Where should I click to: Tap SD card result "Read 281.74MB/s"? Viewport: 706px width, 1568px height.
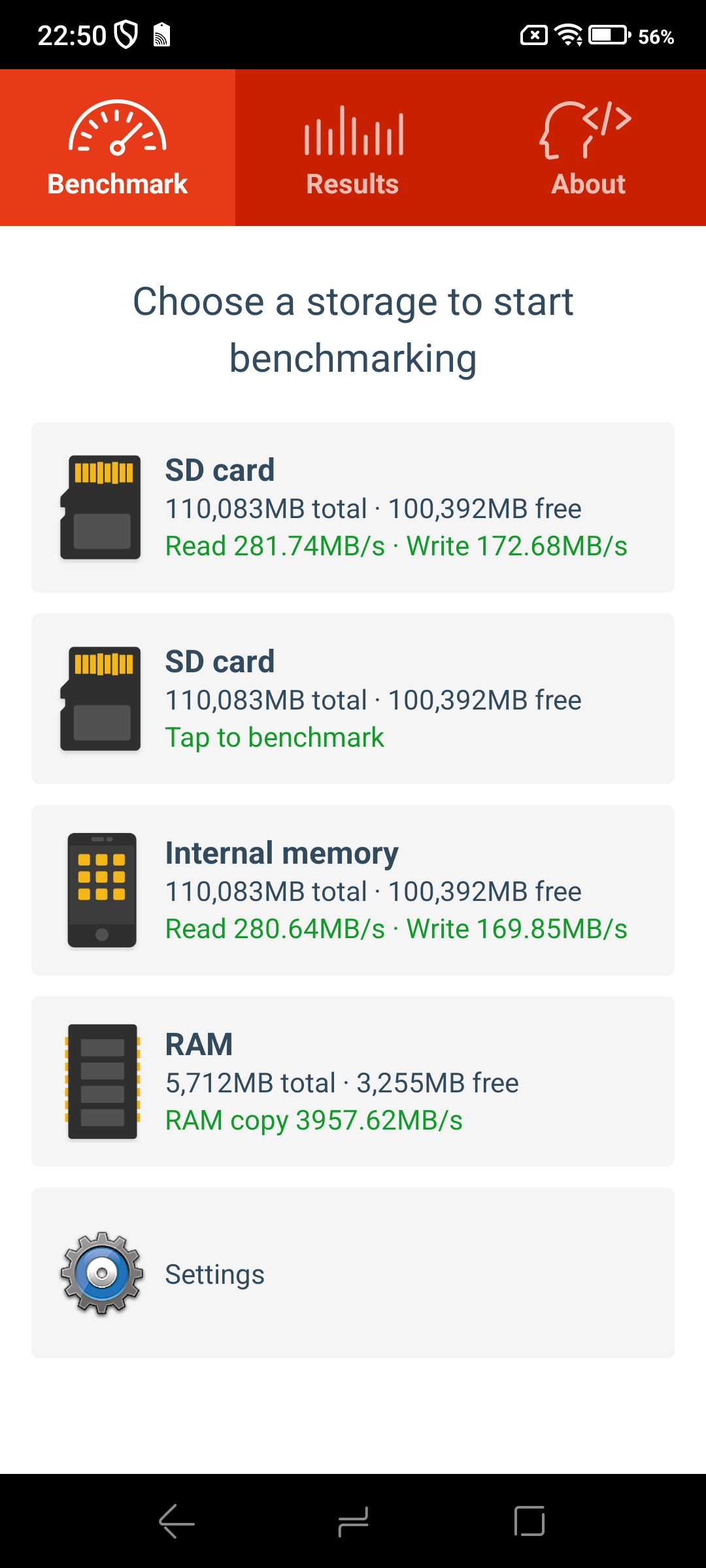(275, 546)
